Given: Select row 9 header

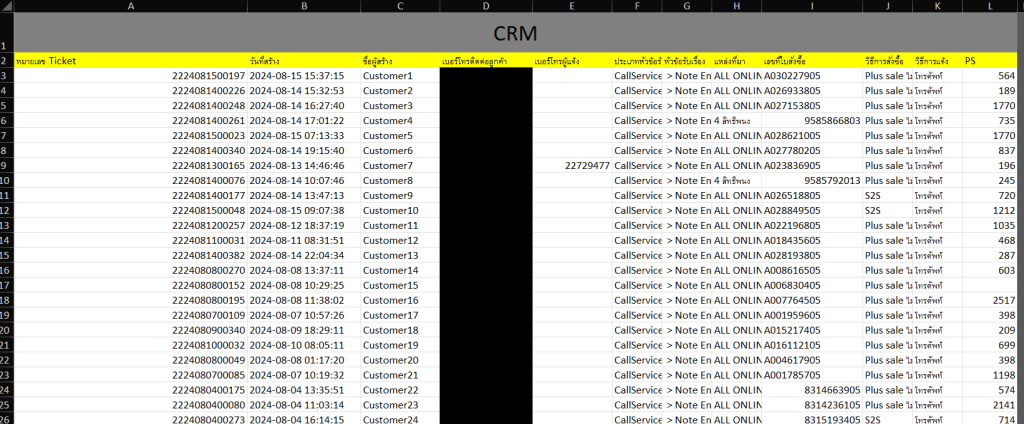Looking at the screenshot, I should click(x=6, y=165).
